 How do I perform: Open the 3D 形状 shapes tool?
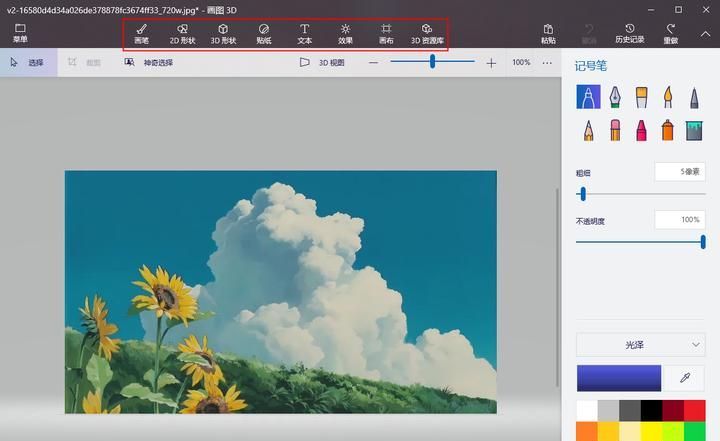click(223, 34)
